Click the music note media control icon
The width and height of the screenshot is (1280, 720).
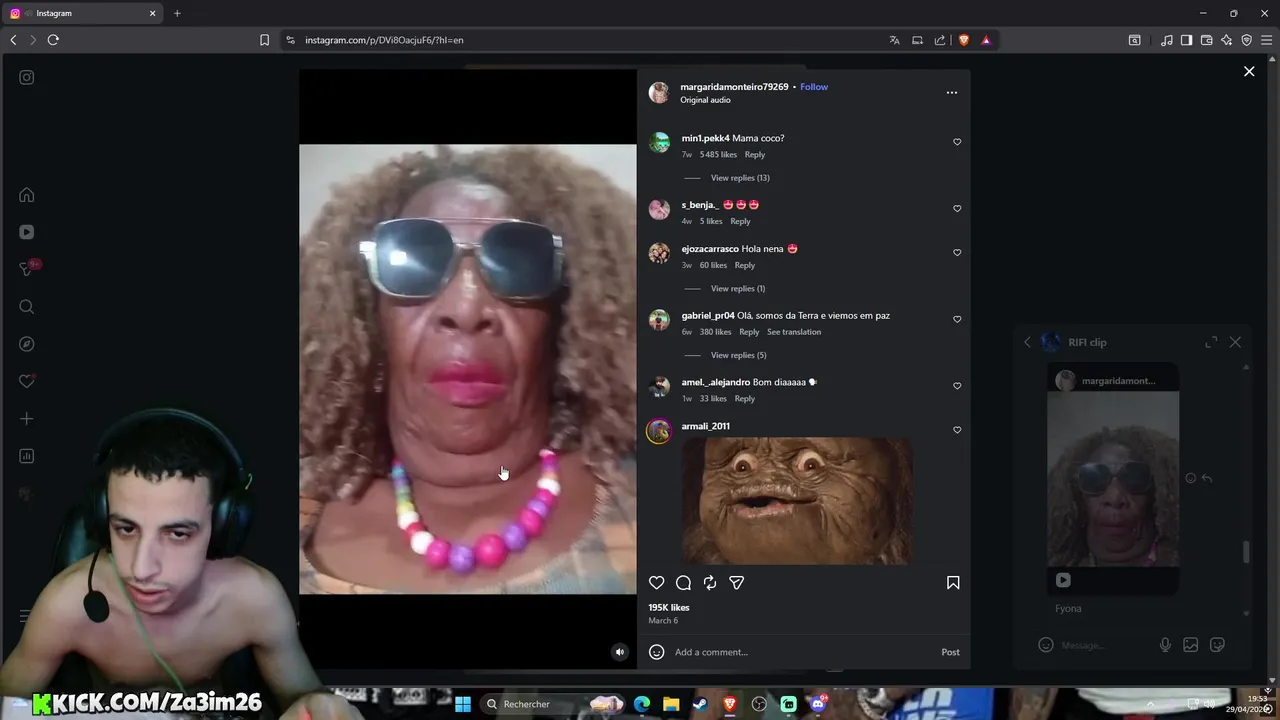click(x=1167, y=40)
